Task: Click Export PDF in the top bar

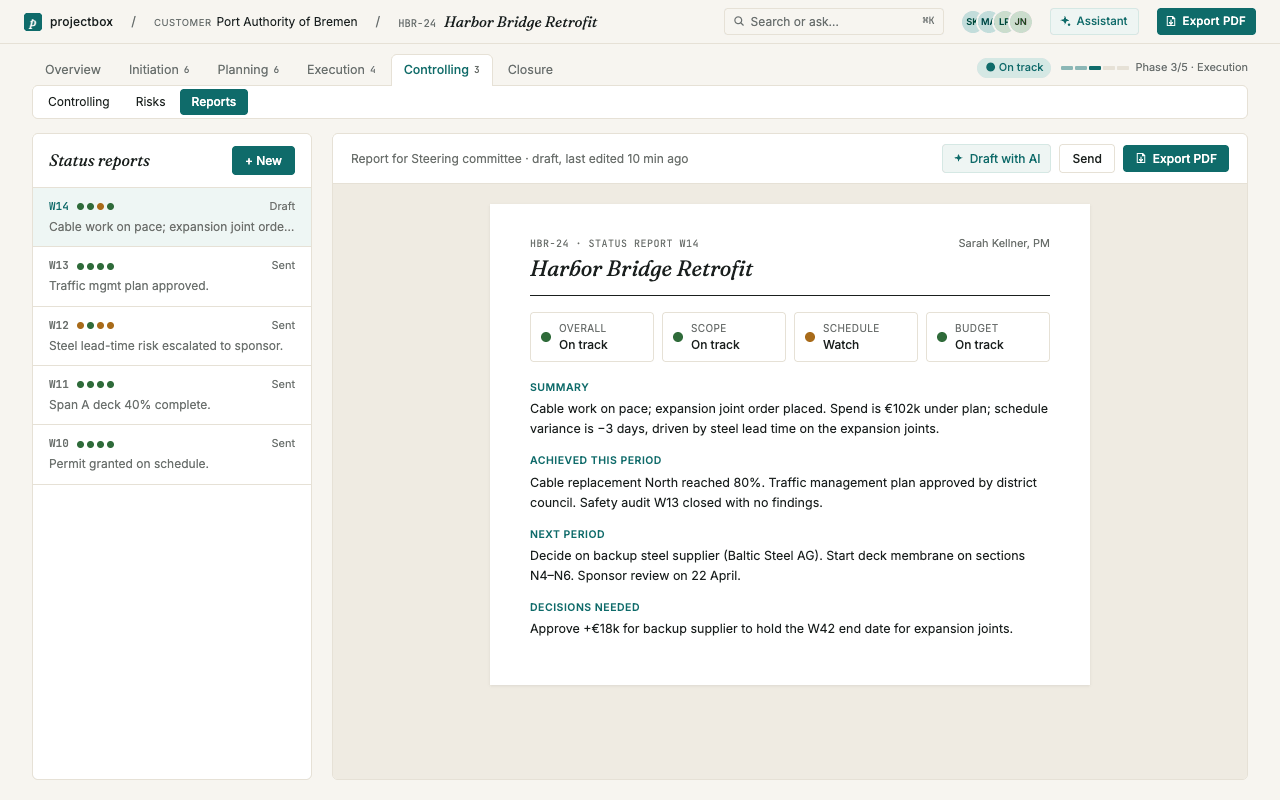Action: click(x=1206, y=21)
